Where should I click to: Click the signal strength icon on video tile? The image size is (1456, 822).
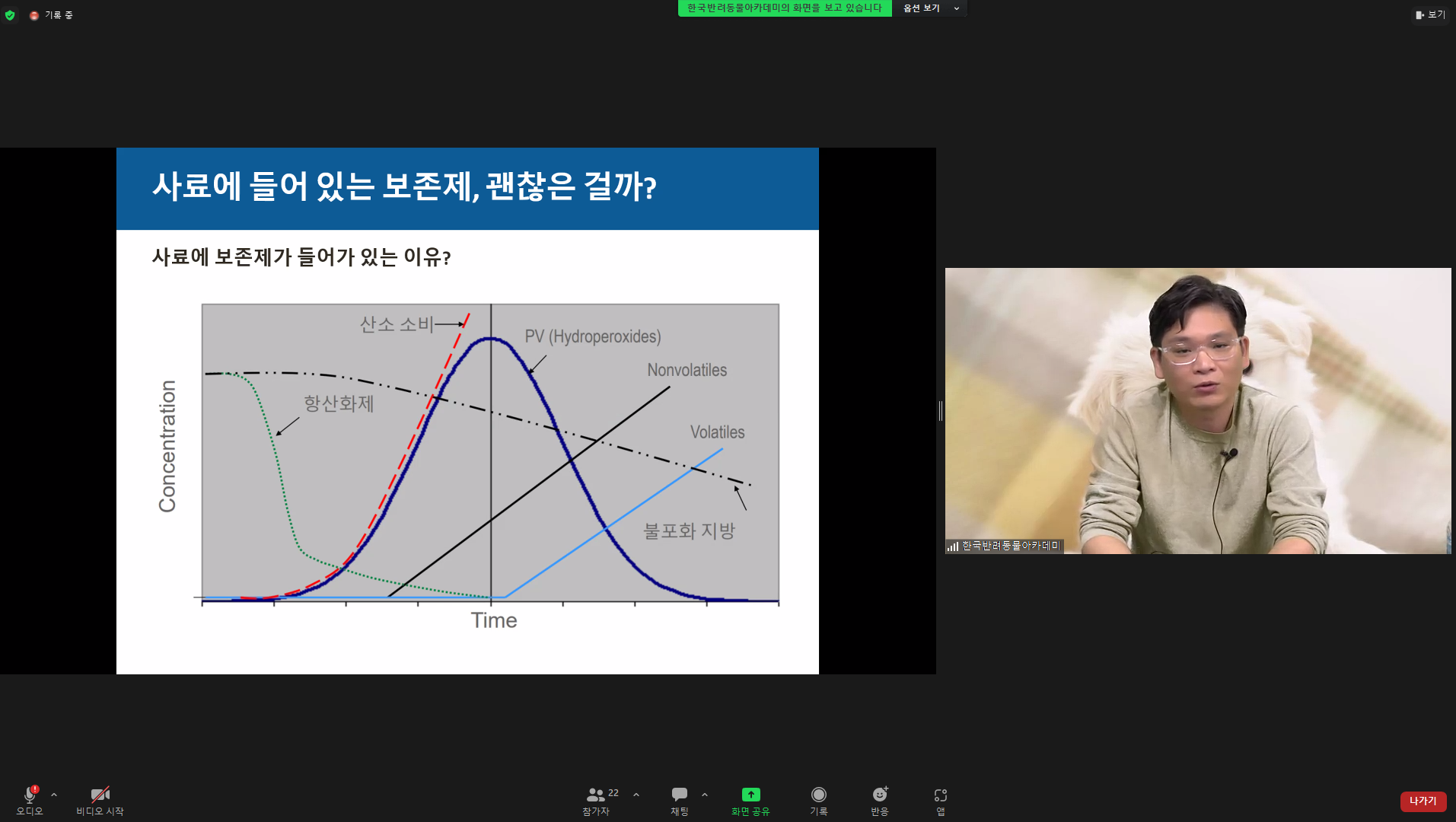(x=953, y=546)
